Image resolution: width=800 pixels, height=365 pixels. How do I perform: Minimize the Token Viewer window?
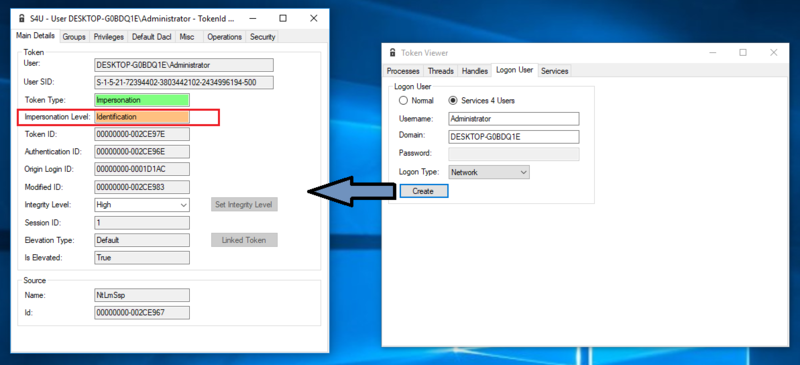click(713, 53)
